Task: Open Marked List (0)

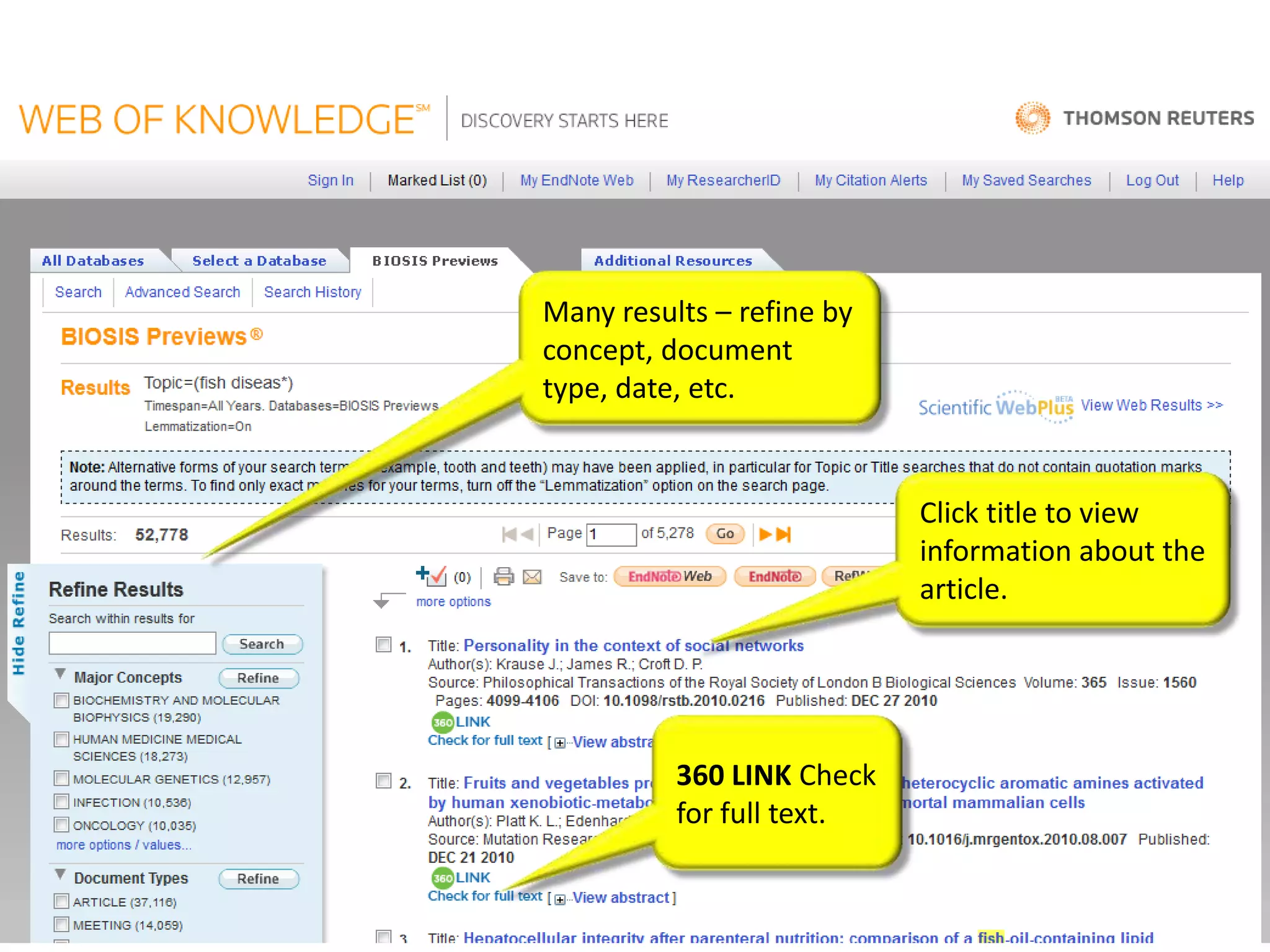Action: [437, 180]
